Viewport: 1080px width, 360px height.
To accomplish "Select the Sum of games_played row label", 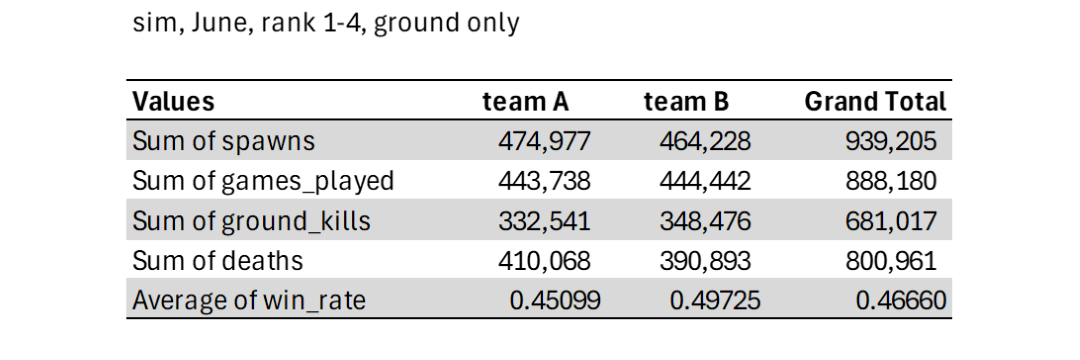I will (x=263, y=181).
